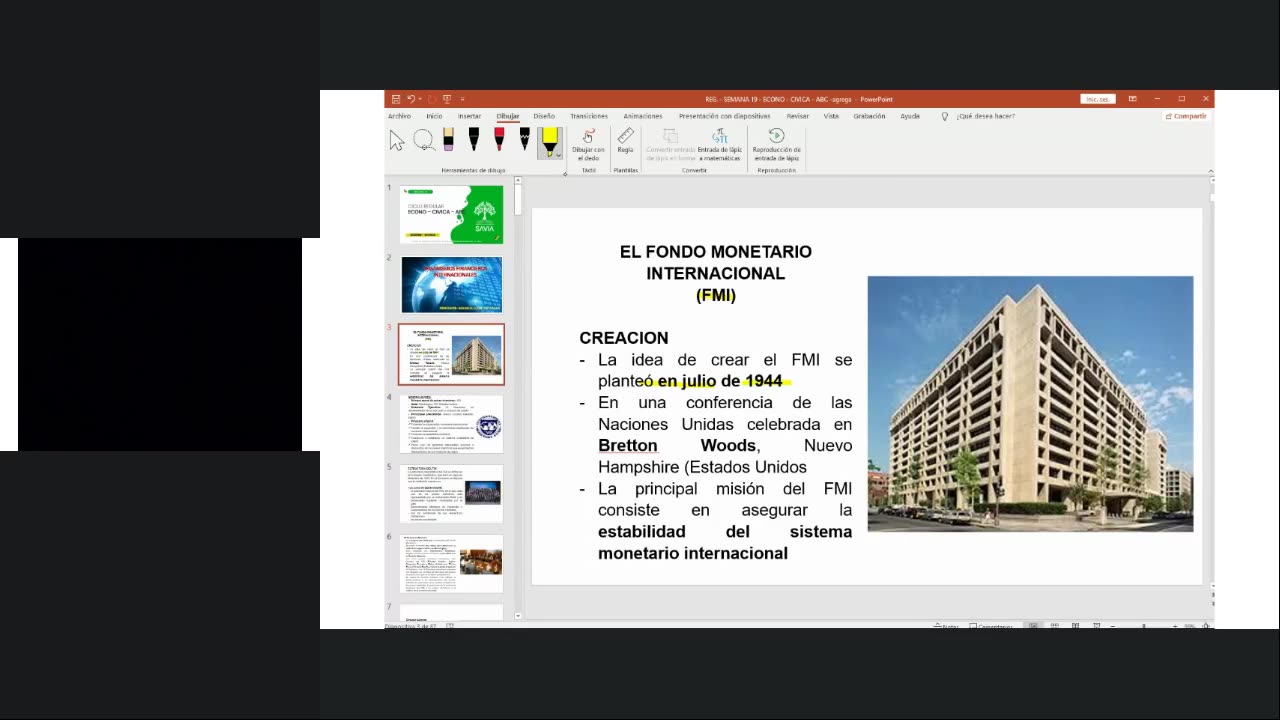Open the yellow highlighter options dropdown arrow
This screenshot has width=1280, height=720.
coord(558,155)
